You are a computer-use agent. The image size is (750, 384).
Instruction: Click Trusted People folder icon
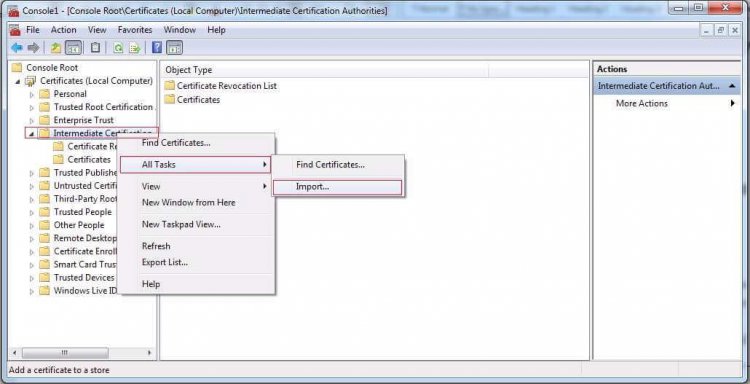click(x=44, y=212)
